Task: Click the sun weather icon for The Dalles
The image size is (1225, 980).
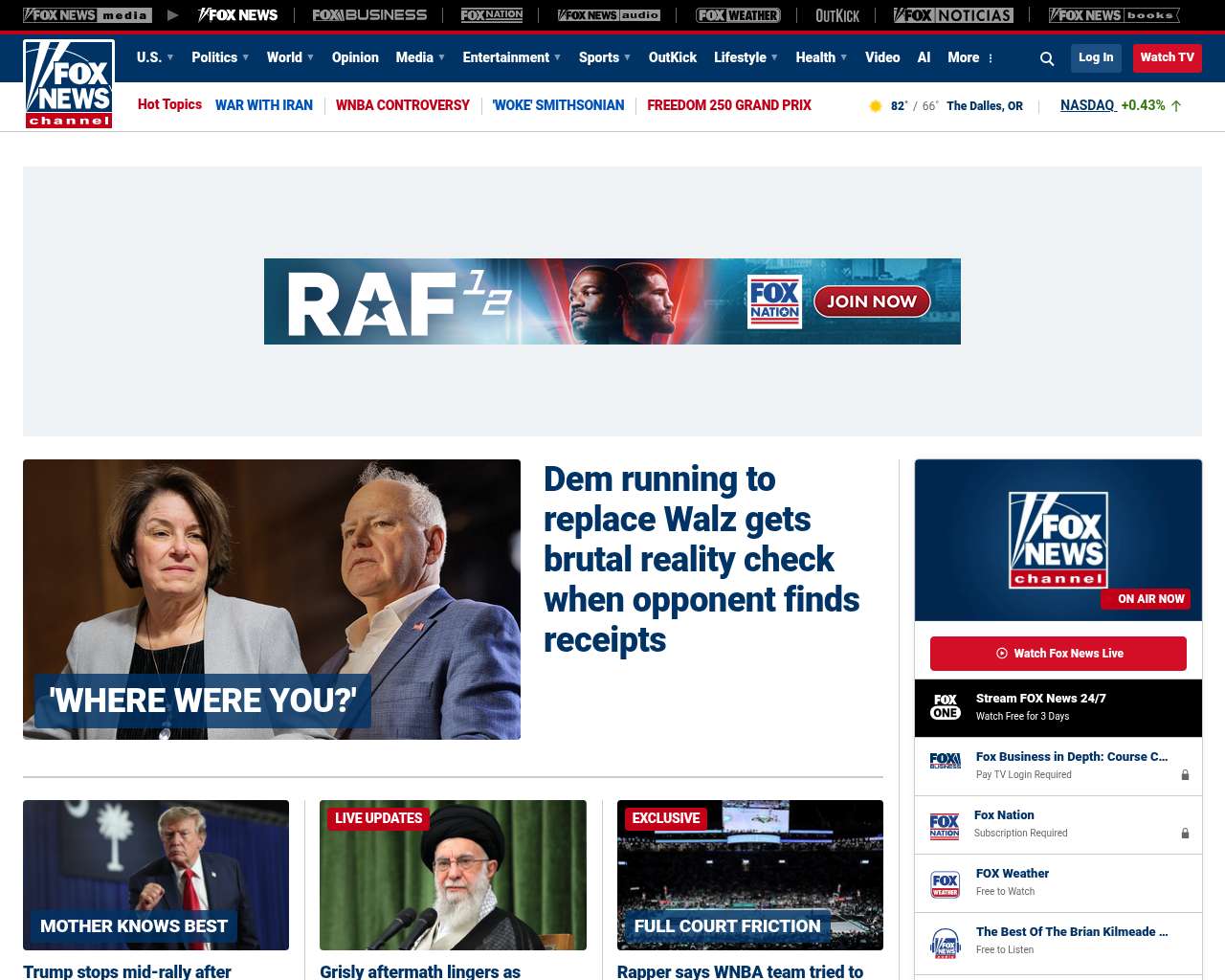Action: point(875,106)
